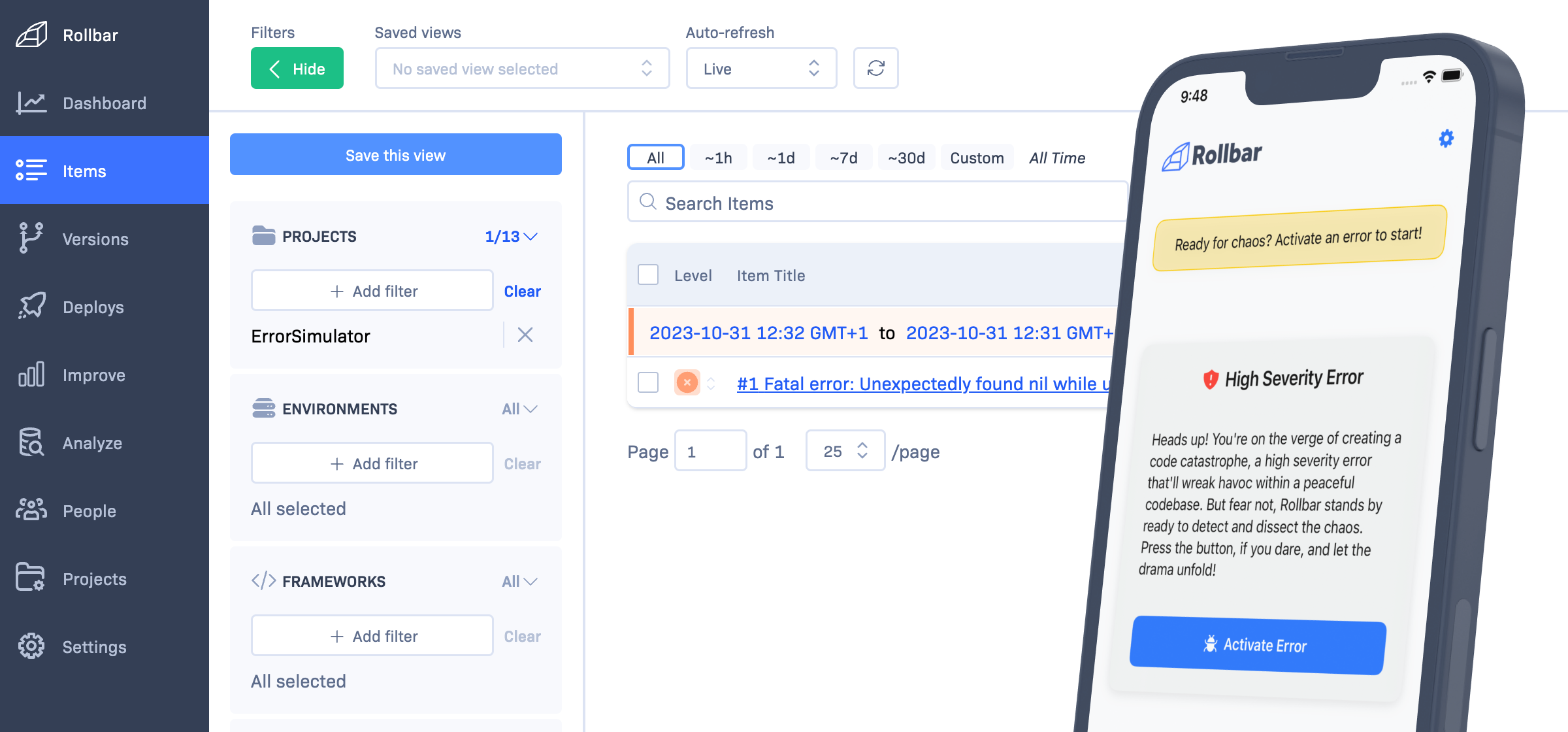
Task: Click the Save this view button
Action: pyautogui.click(x=395, y=154)
